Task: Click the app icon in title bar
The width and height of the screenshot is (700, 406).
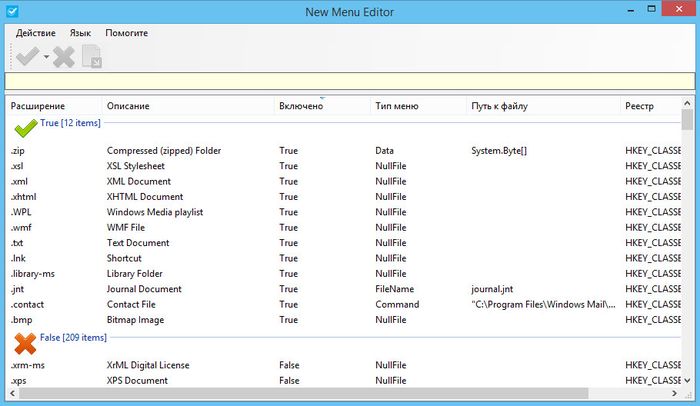Action: [13, 11]
